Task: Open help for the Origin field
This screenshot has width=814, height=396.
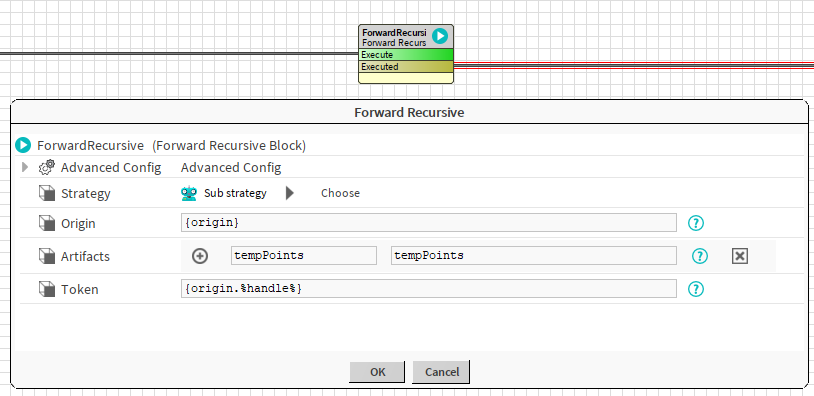Action: pyautogui.click(x=696, y=223)
